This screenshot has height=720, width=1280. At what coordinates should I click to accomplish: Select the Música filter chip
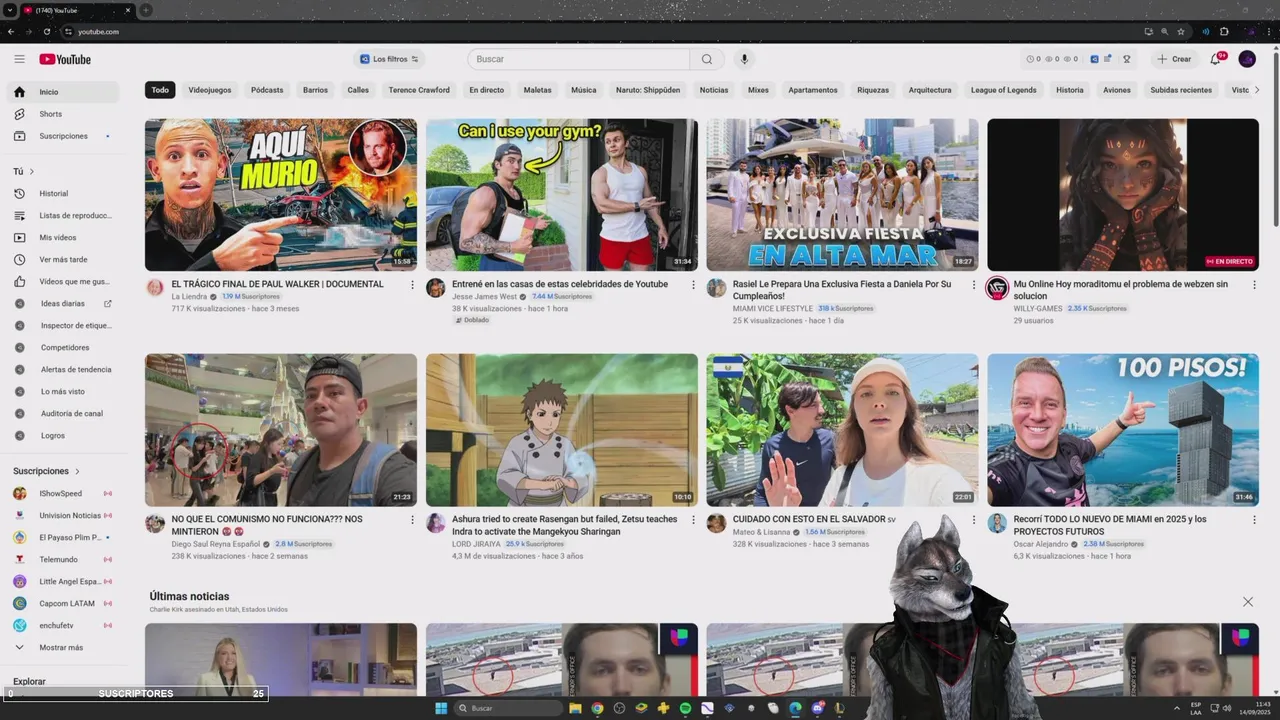584,90
